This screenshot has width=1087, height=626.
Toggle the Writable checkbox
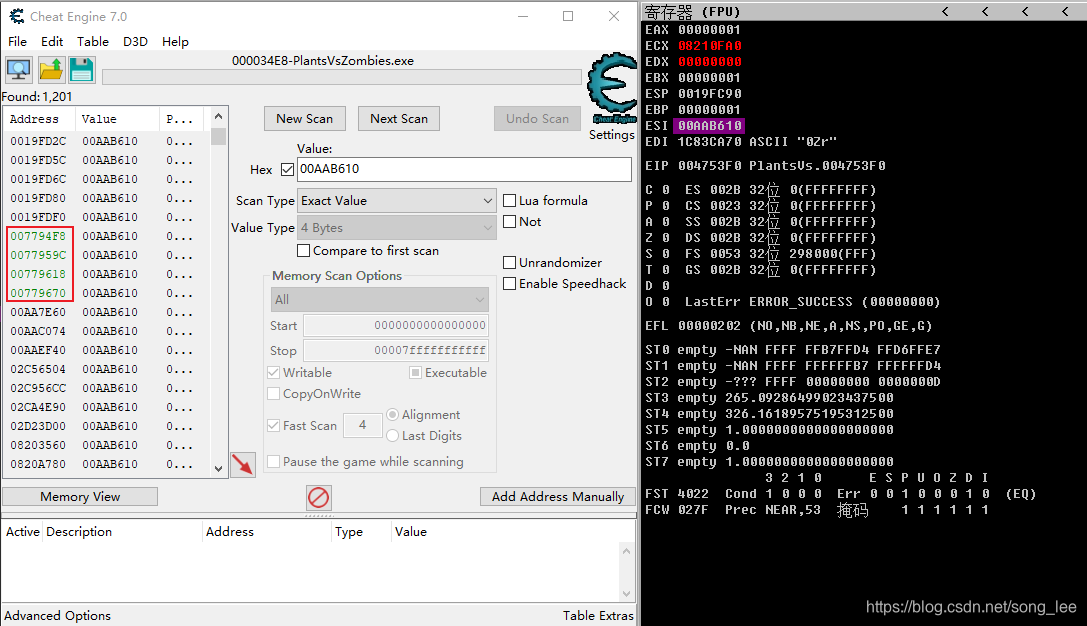(x=274, y=372)
